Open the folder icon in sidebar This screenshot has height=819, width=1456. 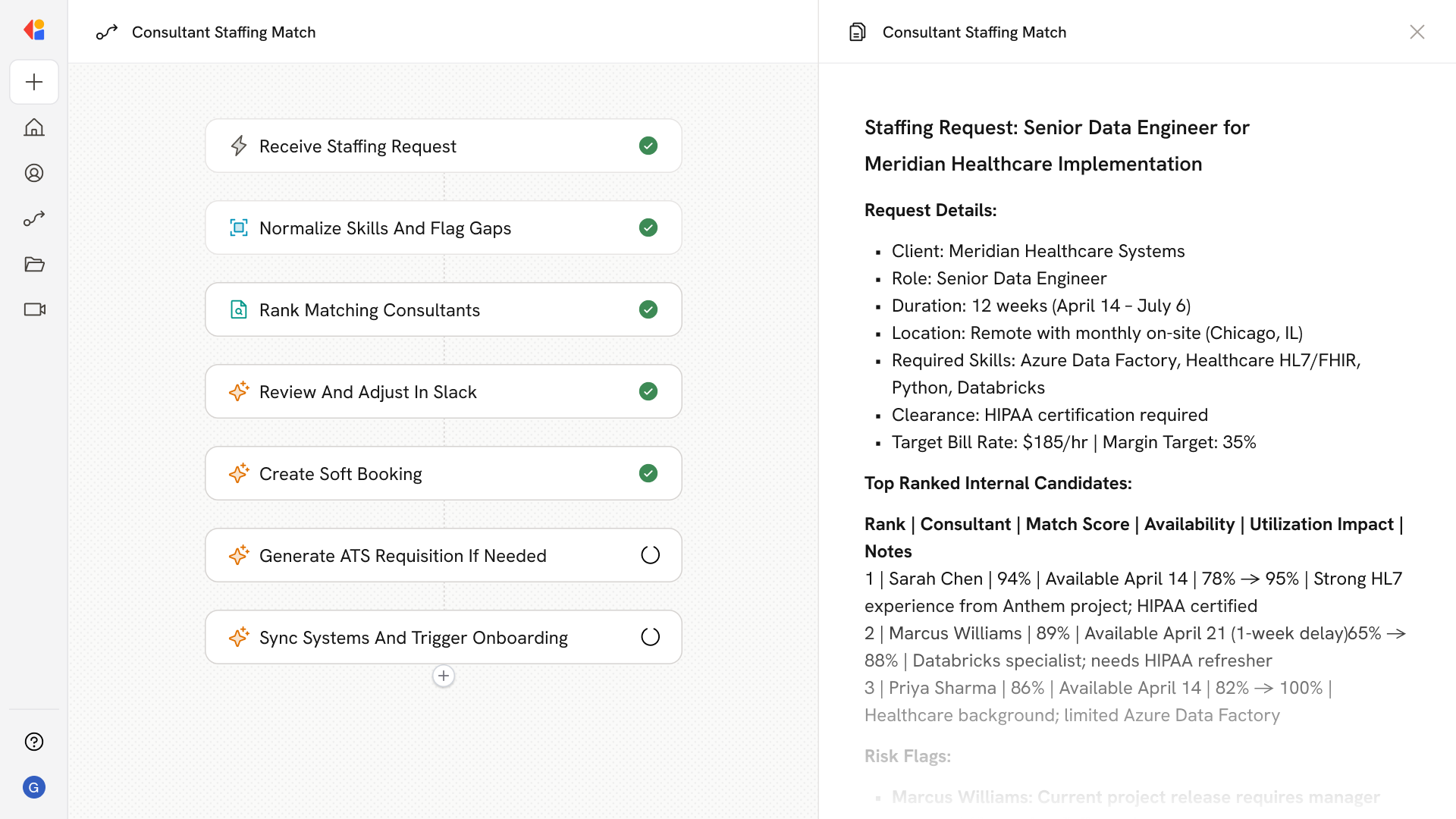(34, 264)
